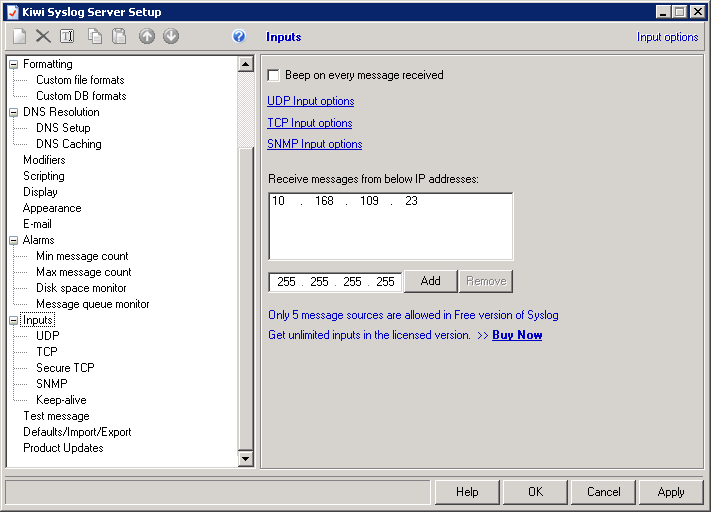
Task: Click the tree scrollbar down arrow
Action: [x=245, y=459]
